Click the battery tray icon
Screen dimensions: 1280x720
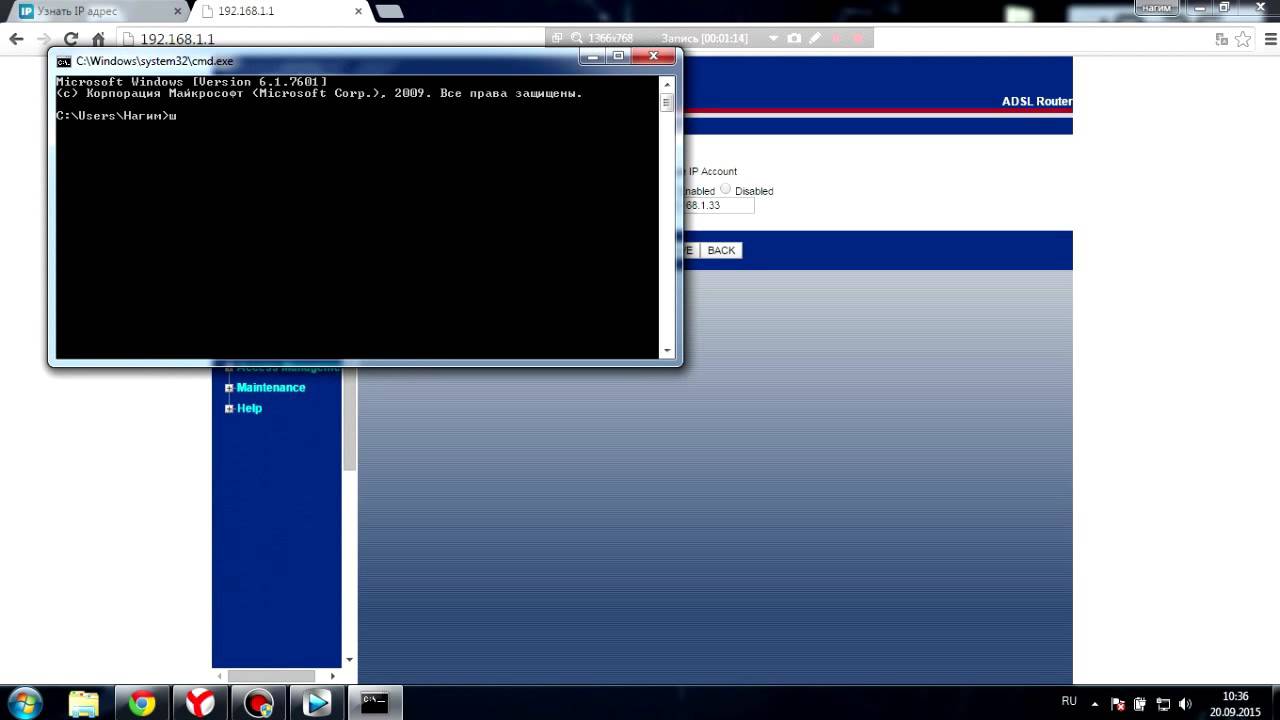tap(1140, 703)
